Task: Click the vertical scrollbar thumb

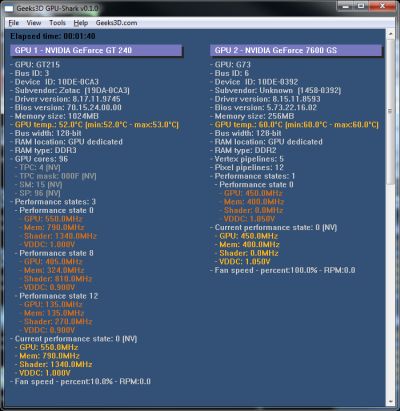Action: click(x=390, y=111)
